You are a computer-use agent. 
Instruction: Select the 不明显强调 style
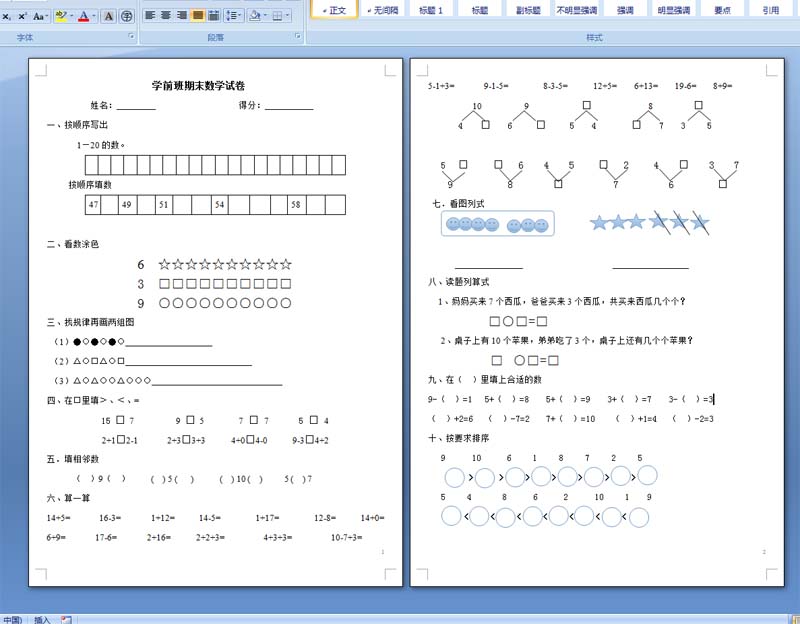click(x=577, y=9)
